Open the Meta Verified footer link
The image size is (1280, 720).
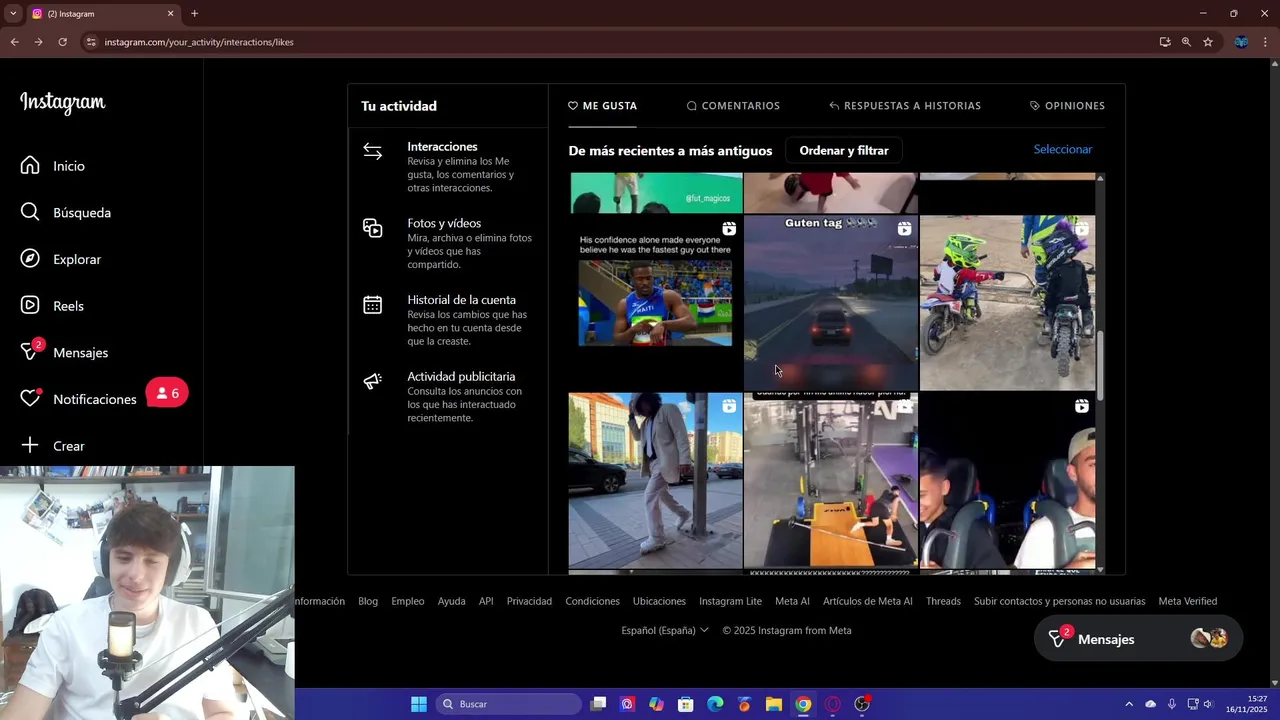pos(1187,601)
